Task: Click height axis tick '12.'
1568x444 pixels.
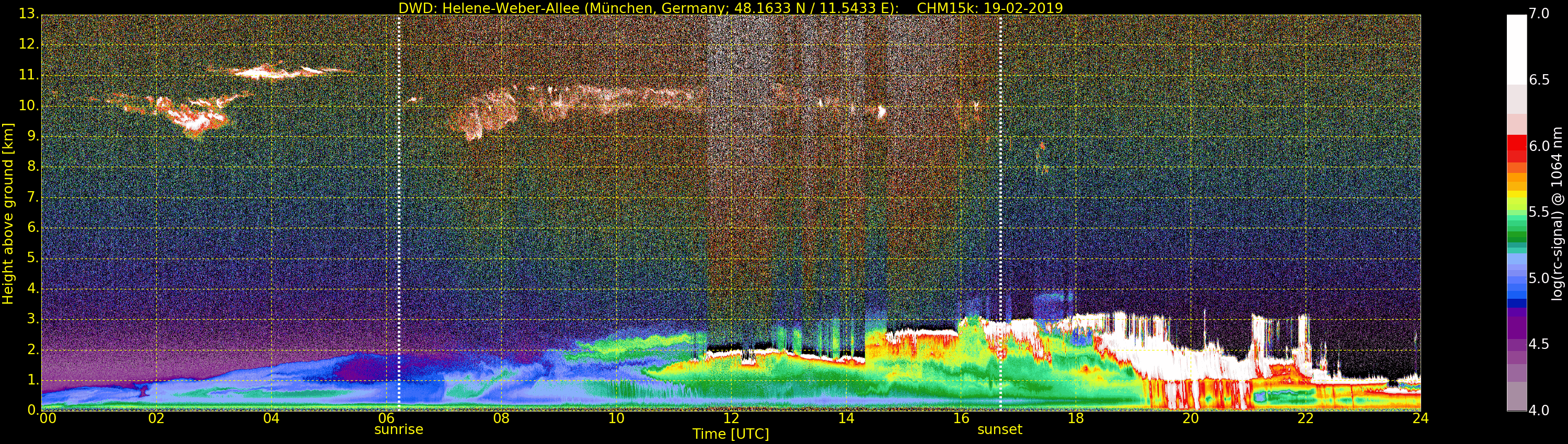Action: pyautogui.click(x=29, y=44)
